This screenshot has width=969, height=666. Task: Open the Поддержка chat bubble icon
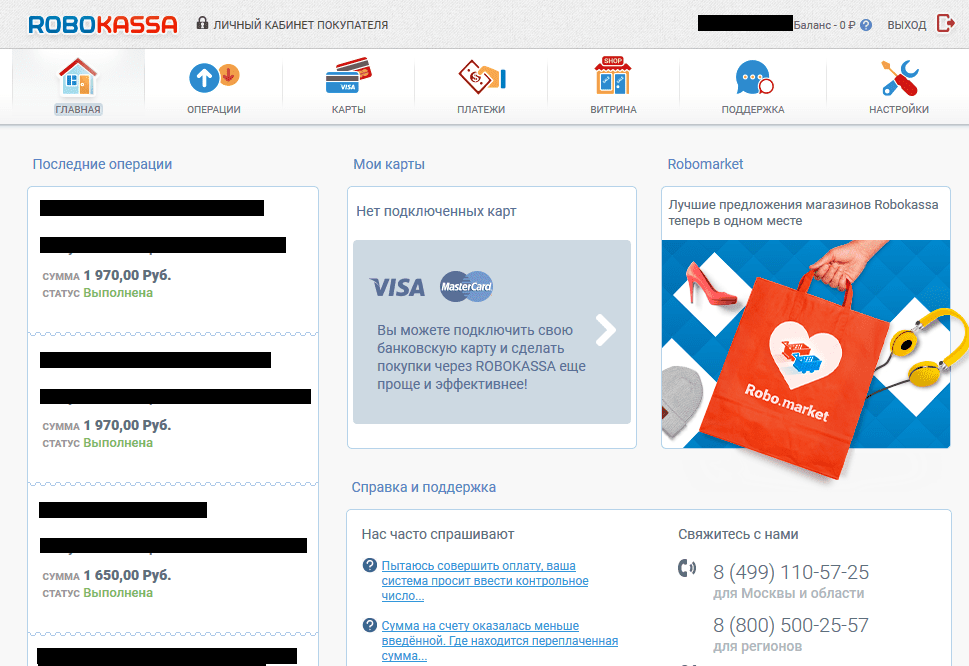click(754, 77)
